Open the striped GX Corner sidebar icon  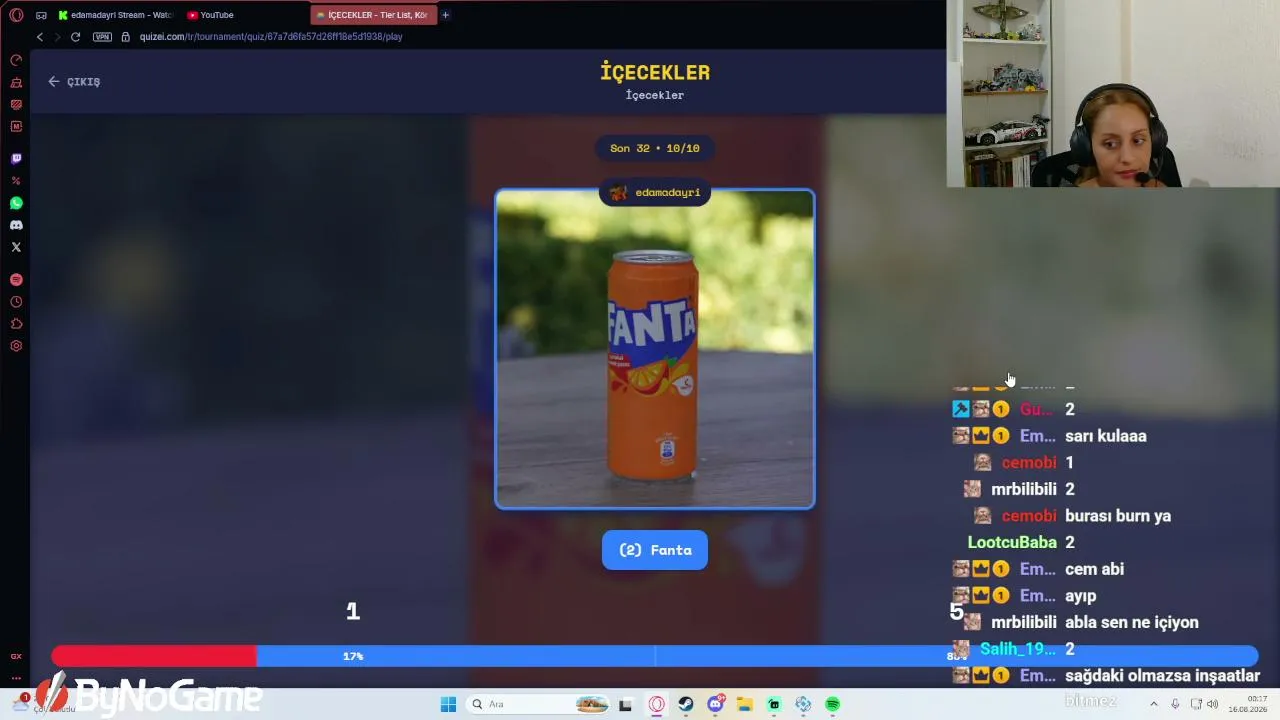[x=16, y=105]
